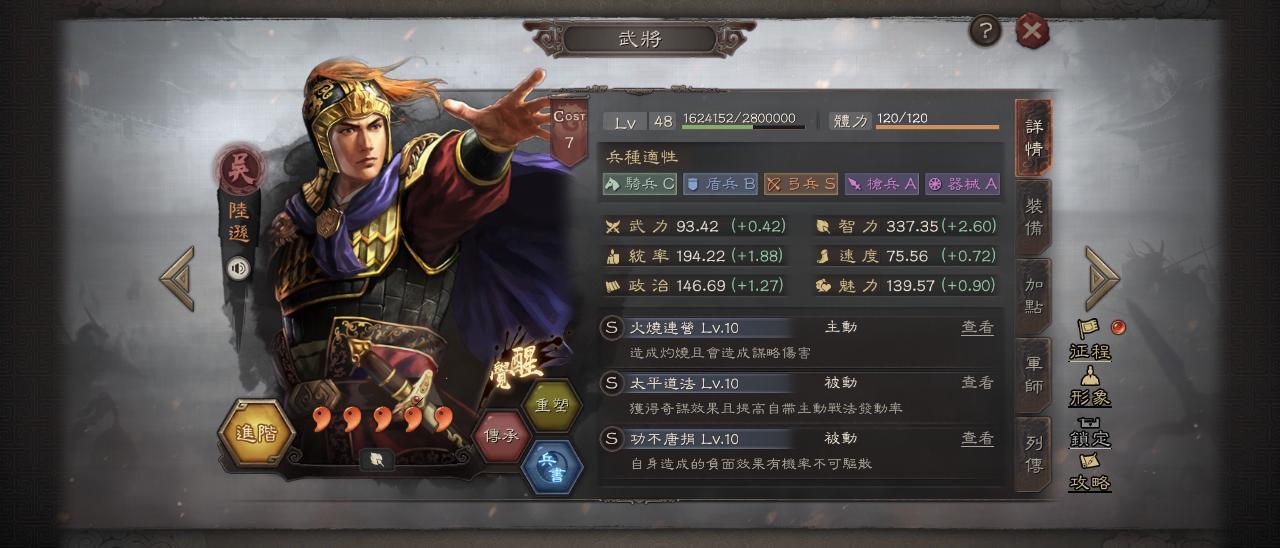Screen dimensions: 1280x548
Task: Switch to the 加點 stat points tab
Action: point(1034,295)
